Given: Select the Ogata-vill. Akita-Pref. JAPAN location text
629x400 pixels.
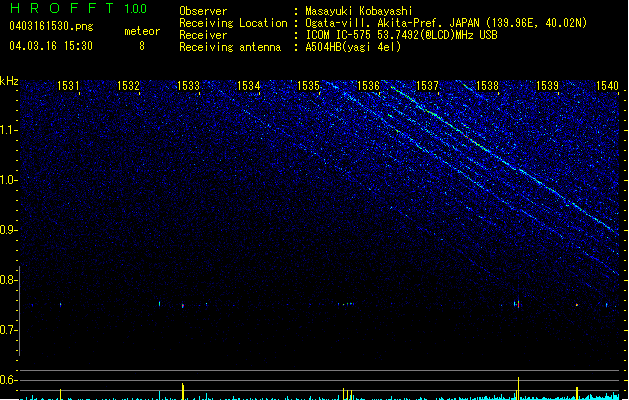Looking at the screenshot, I should (x=446, y=23).
